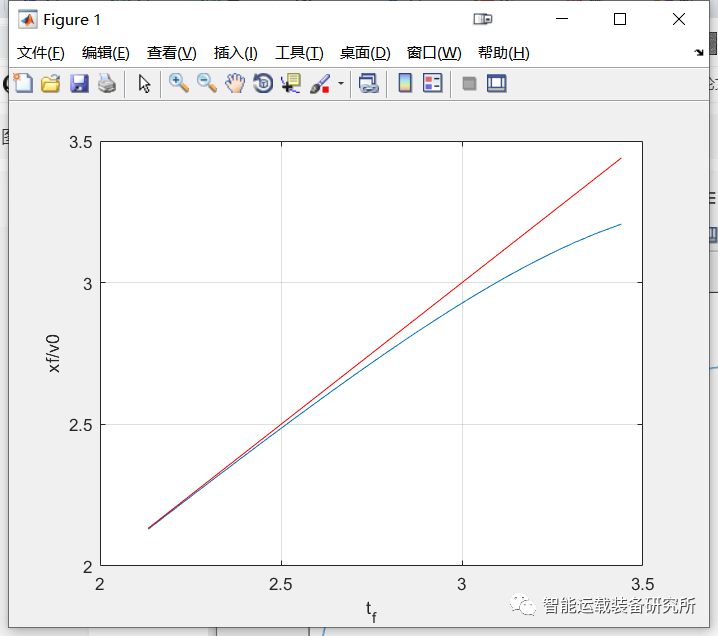Enable the Rotate 3D tool
This screenshot has width=718, height=636.
[263, 84]
